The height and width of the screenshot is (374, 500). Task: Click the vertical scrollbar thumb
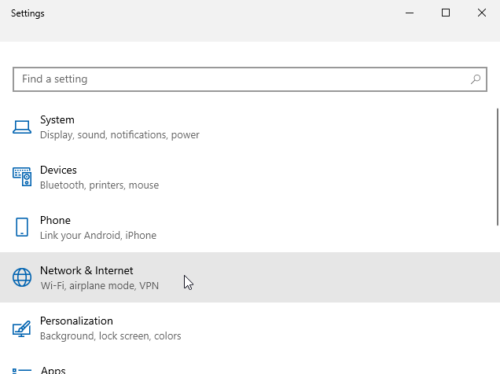pos(498,167)
